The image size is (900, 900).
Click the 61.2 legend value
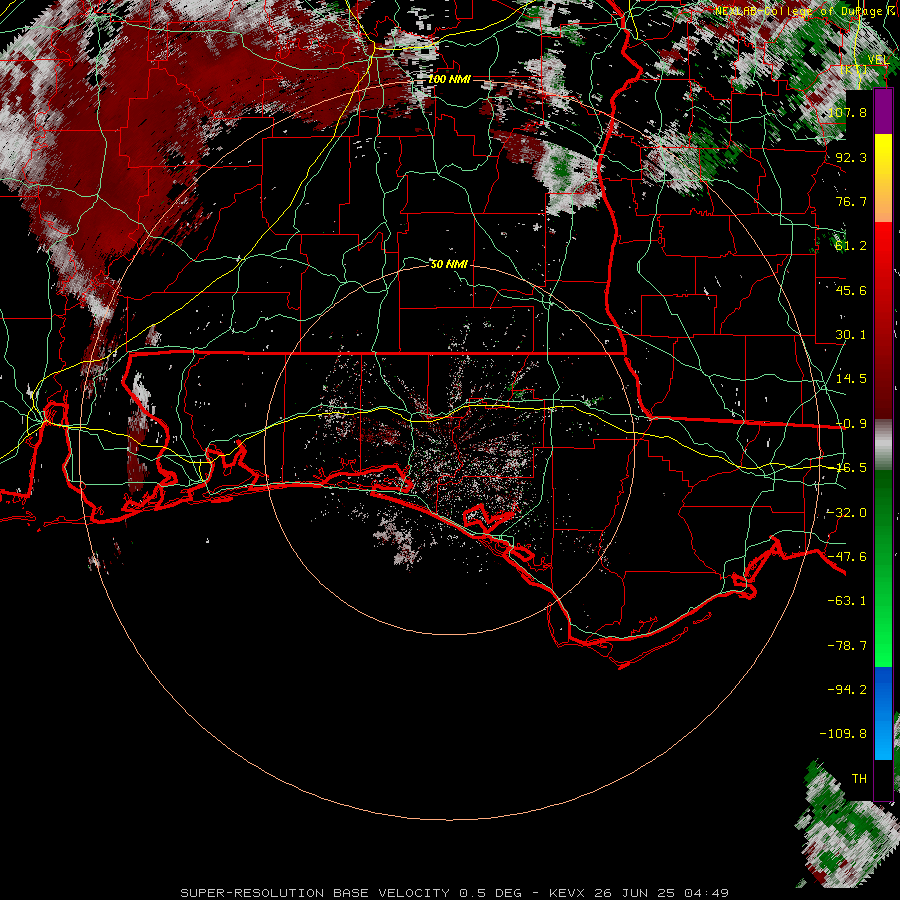tap(851, 246)
